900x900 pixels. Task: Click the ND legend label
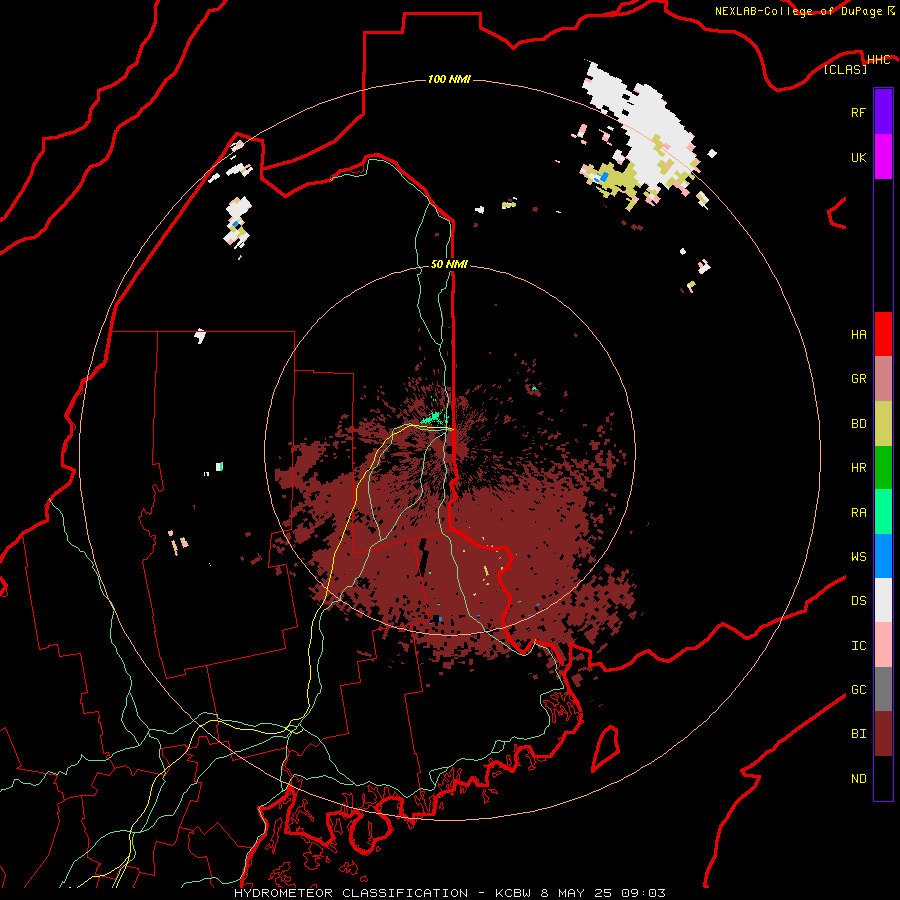858,778
